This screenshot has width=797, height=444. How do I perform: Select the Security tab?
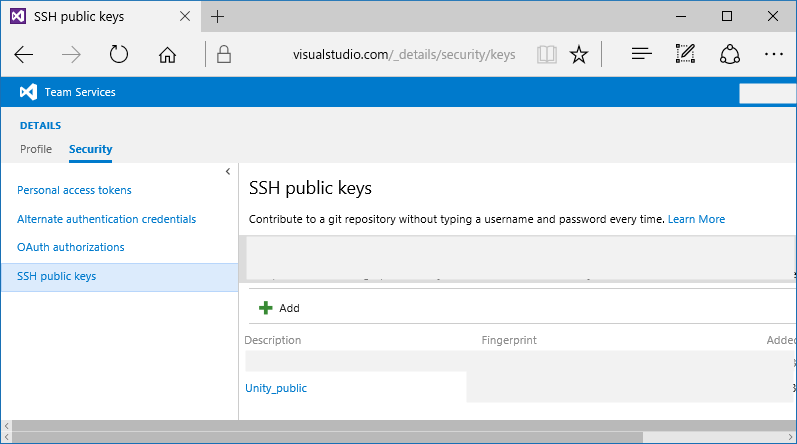90,149
